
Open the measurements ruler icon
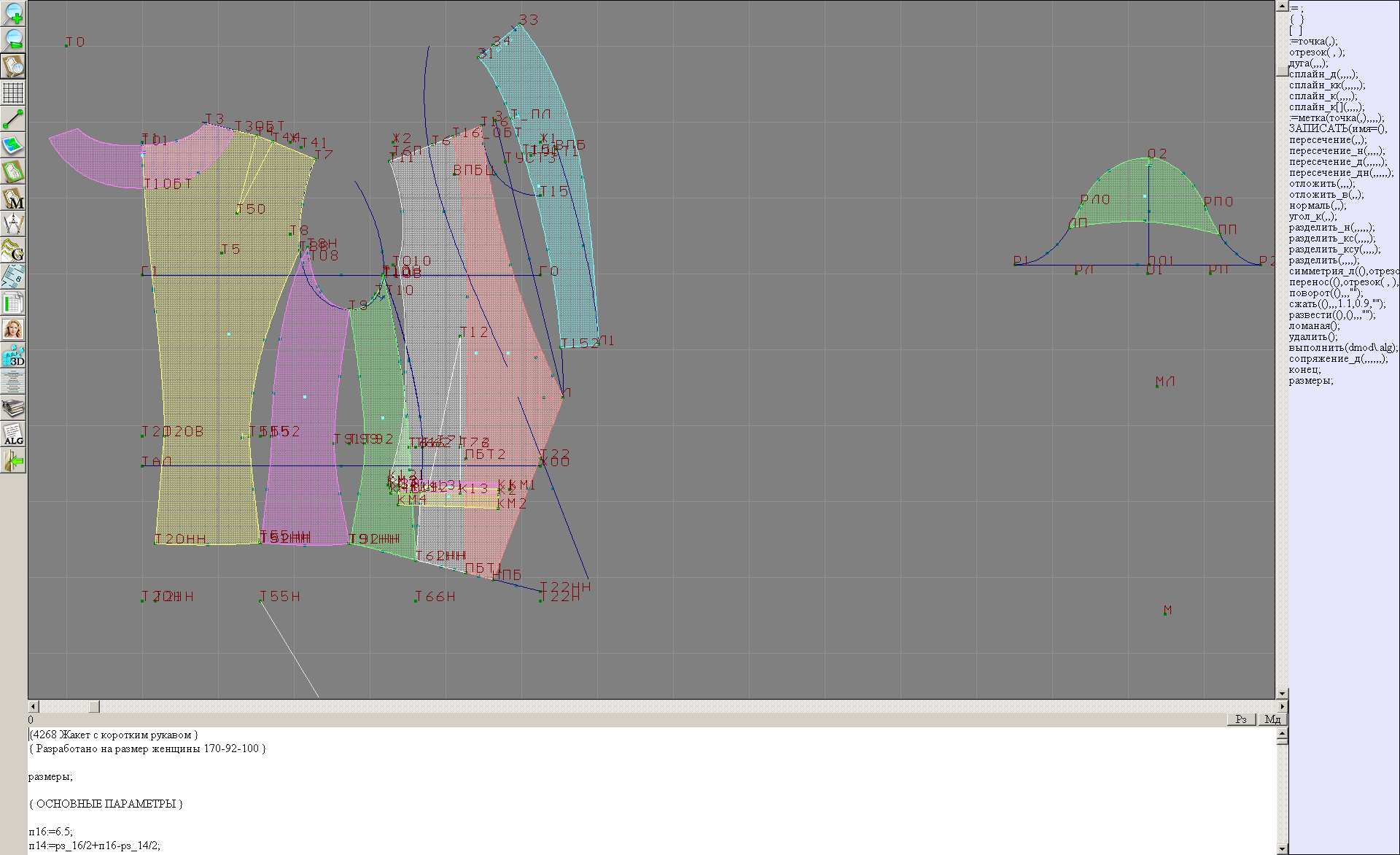tap(13, 276)
